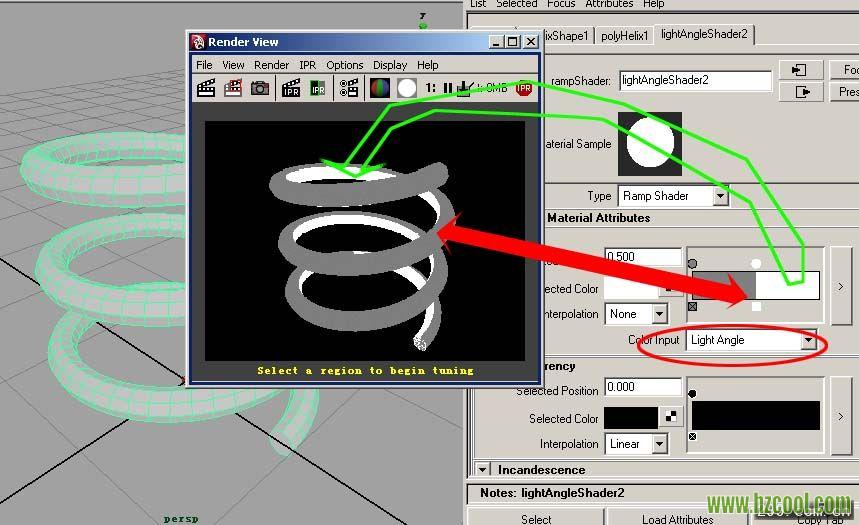
Task: Minimize the Render View window
Action: (496, 42)
